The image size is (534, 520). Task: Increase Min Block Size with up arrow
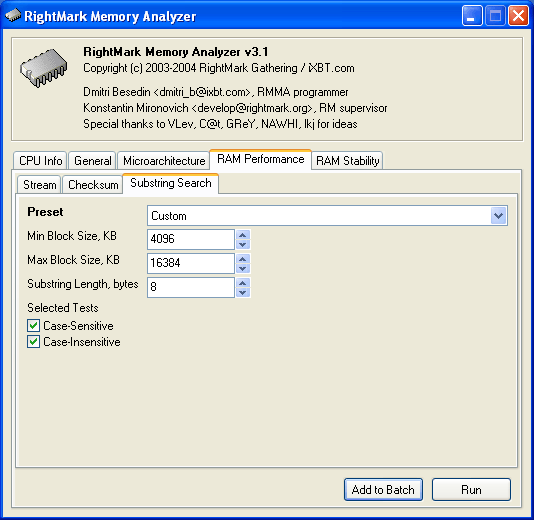(x=243, y=235)
